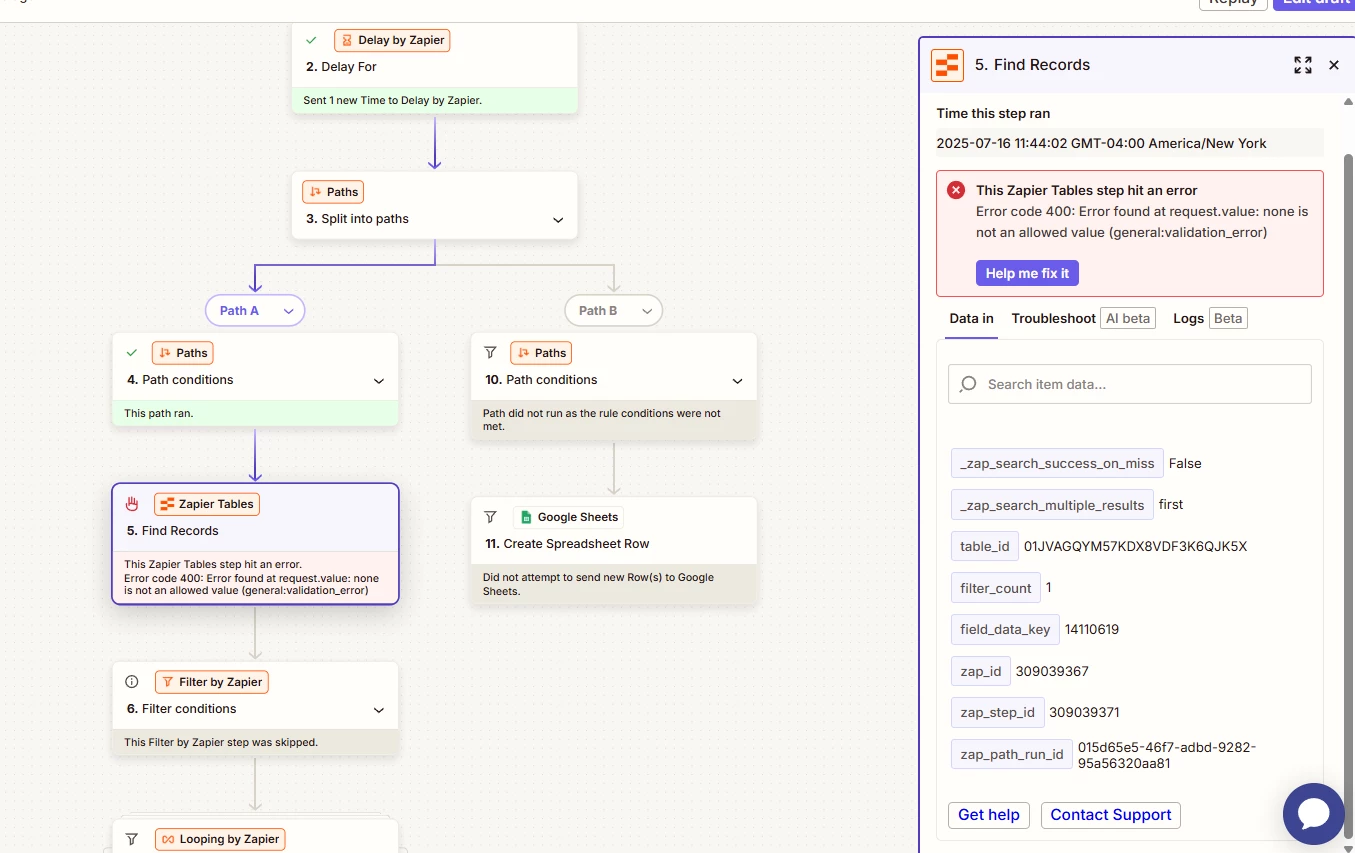Click the Looping by Zapier badge
1355x853 pixels.
click(x=221, y=839)
